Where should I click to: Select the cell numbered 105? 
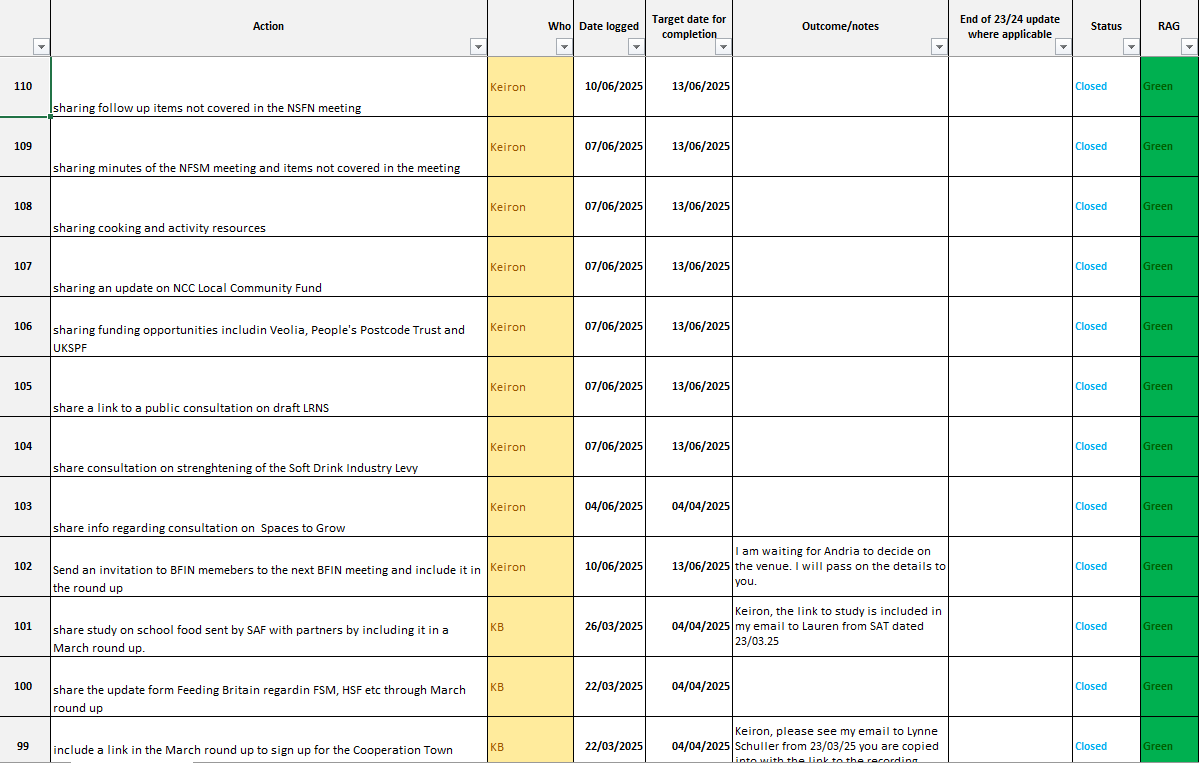click(x=24, y=387)
